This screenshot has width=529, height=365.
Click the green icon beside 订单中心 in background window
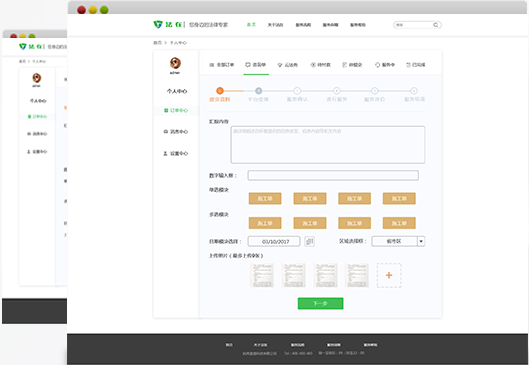[x=29, y=117]
